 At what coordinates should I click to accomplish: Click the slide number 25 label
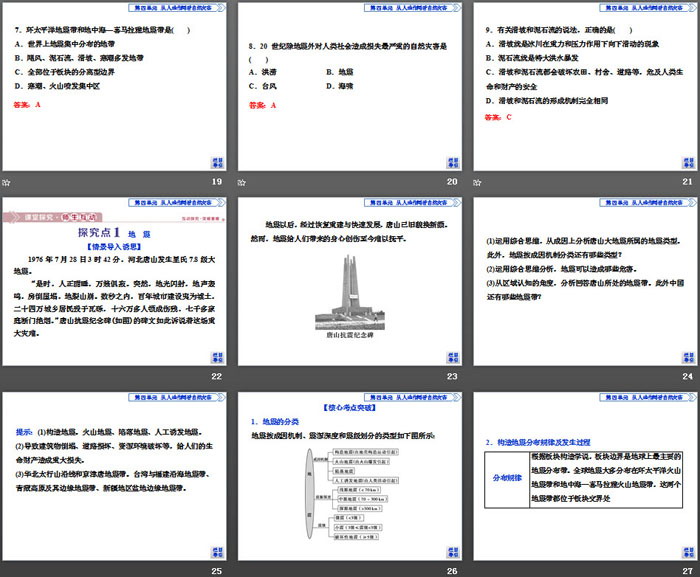[216, 569]
